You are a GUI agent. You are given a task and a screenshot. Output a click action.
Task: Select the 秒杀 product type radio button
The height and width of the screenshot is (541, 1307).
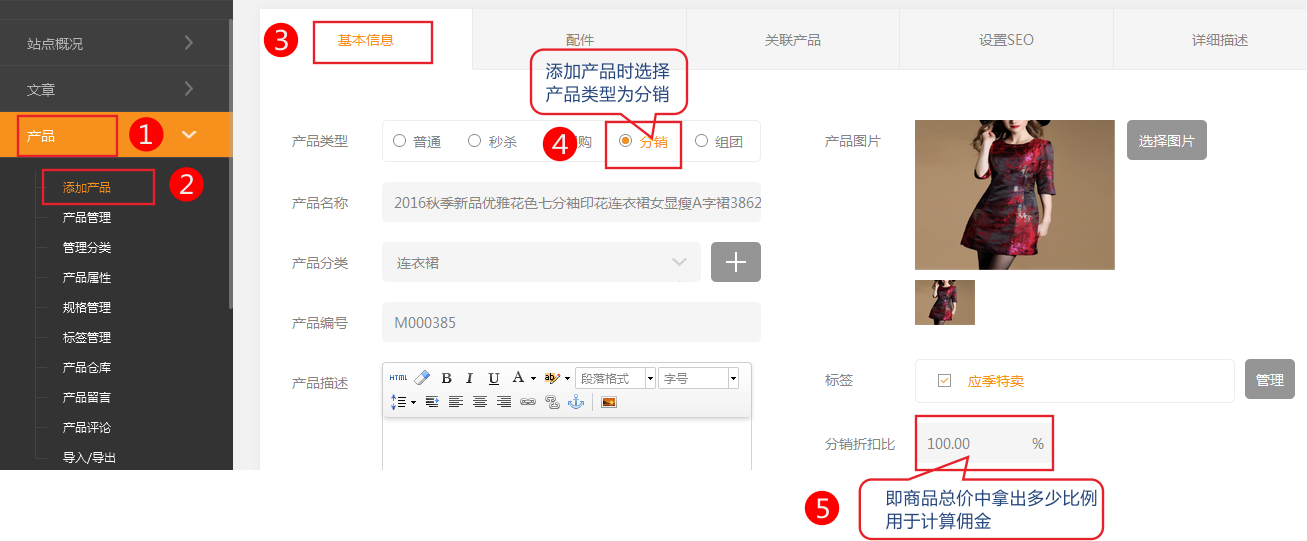click(x=475, y=141)
